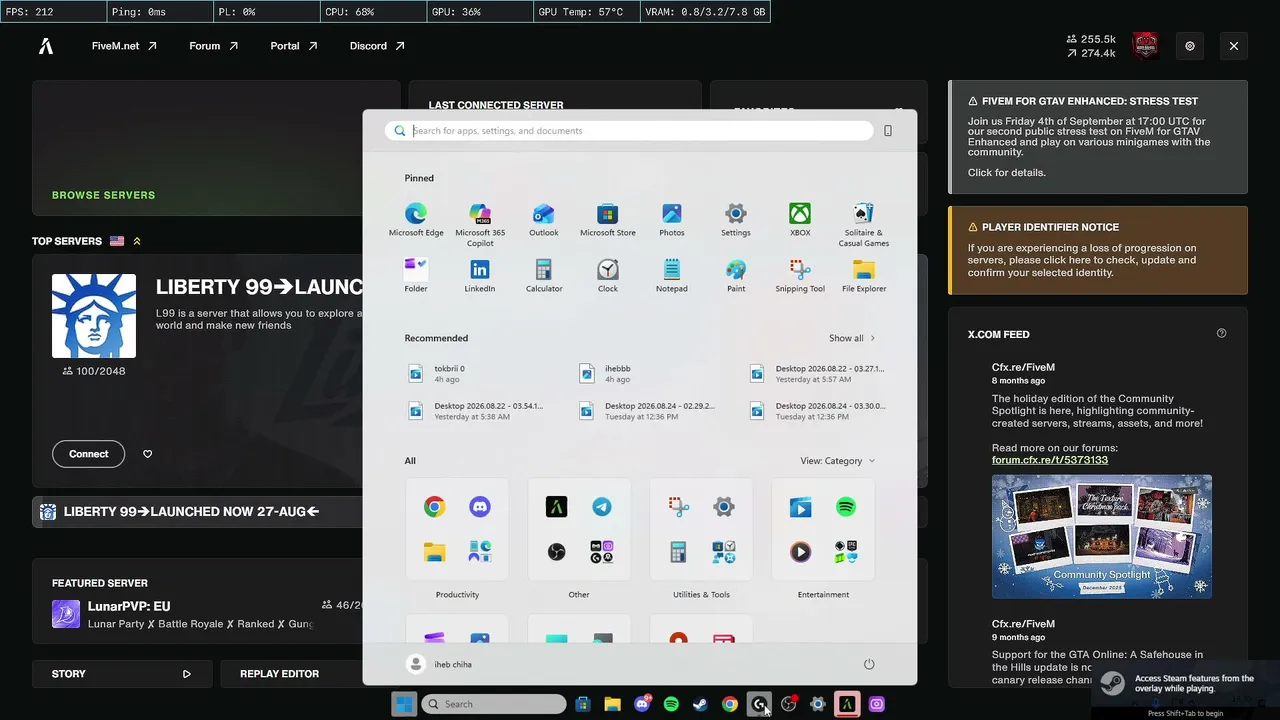
Task: Open Spotify in the Entertainment category
Action: [x=846, y=507]
